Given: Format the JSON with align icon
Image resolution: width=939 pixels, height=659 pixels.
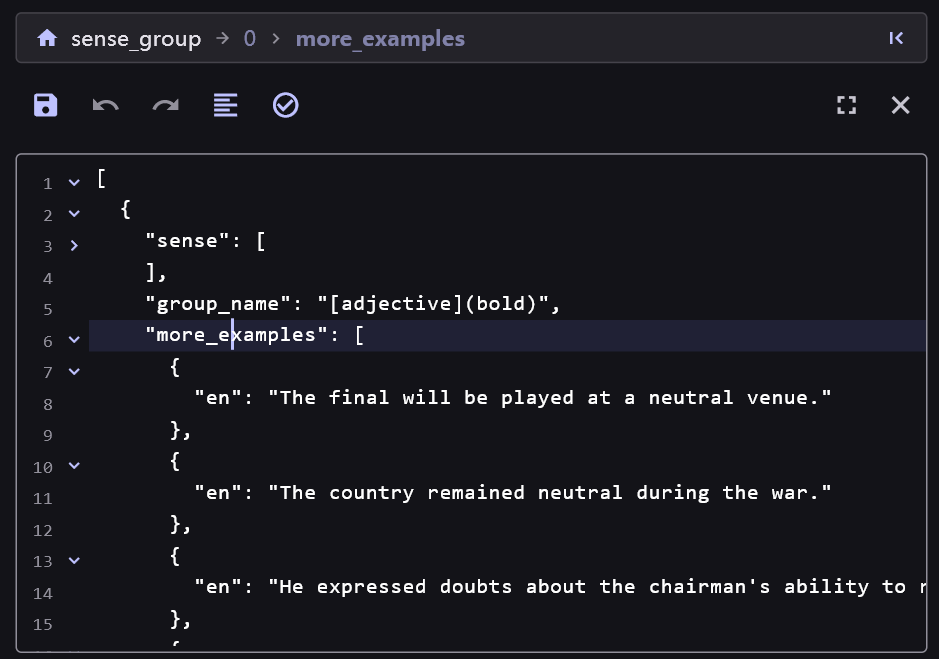Looking at the screenshot, I should 225,105.
